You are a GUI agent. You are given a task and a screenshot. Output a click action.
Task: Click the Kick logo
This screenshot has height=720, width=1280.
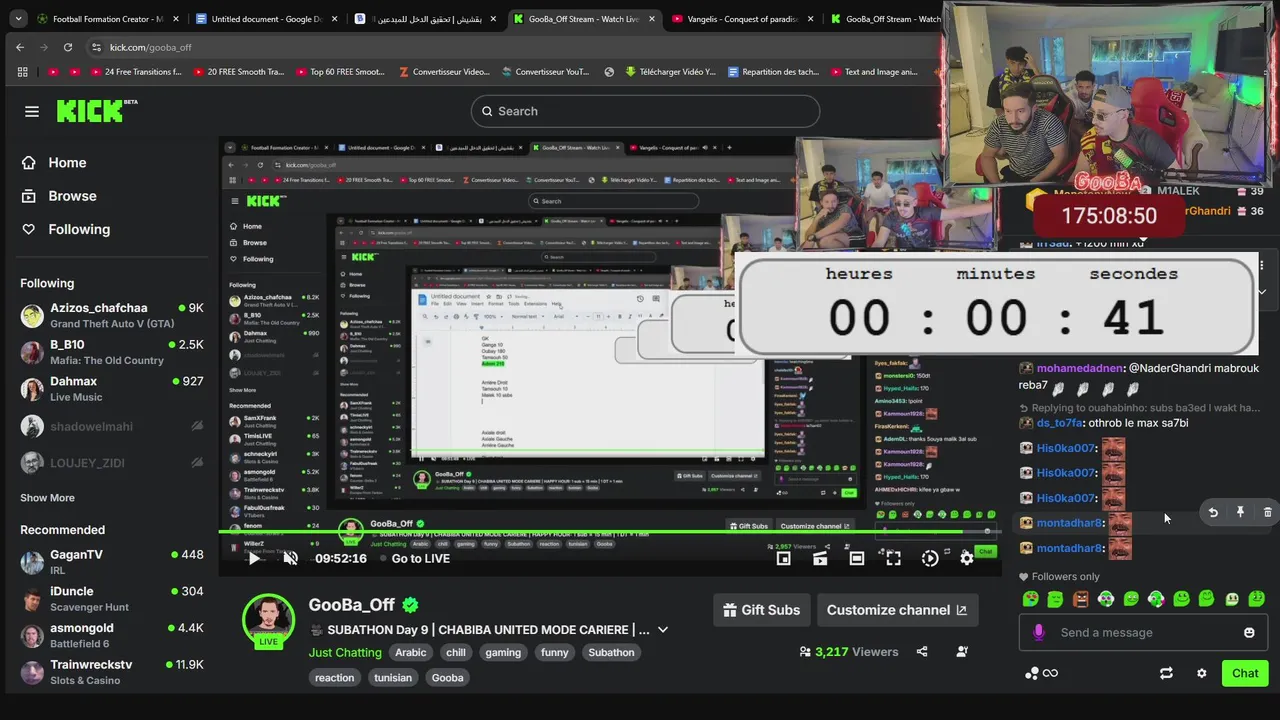[x=96, y=110]
